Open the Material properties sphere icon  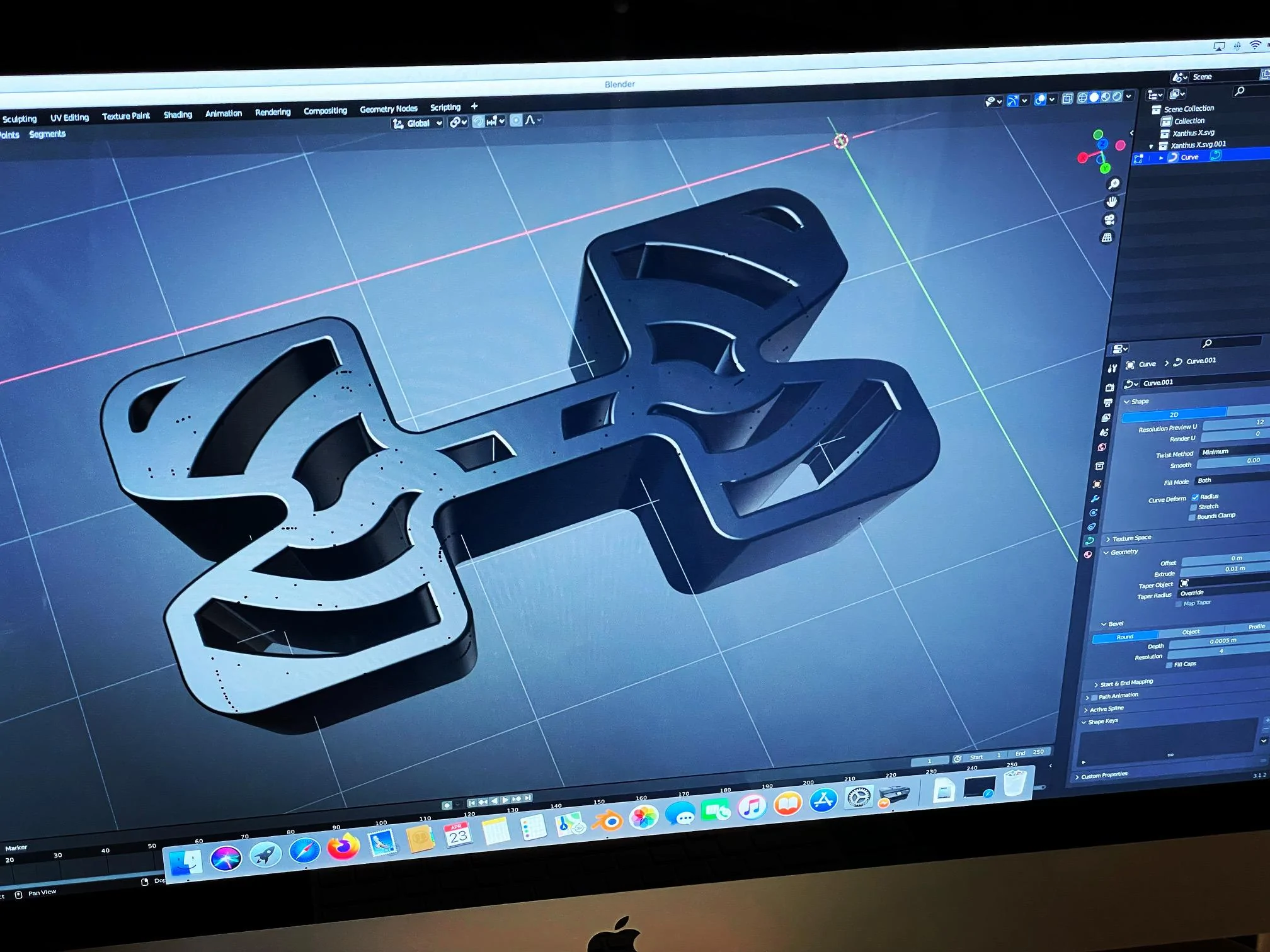click(x=1087, y=555)
